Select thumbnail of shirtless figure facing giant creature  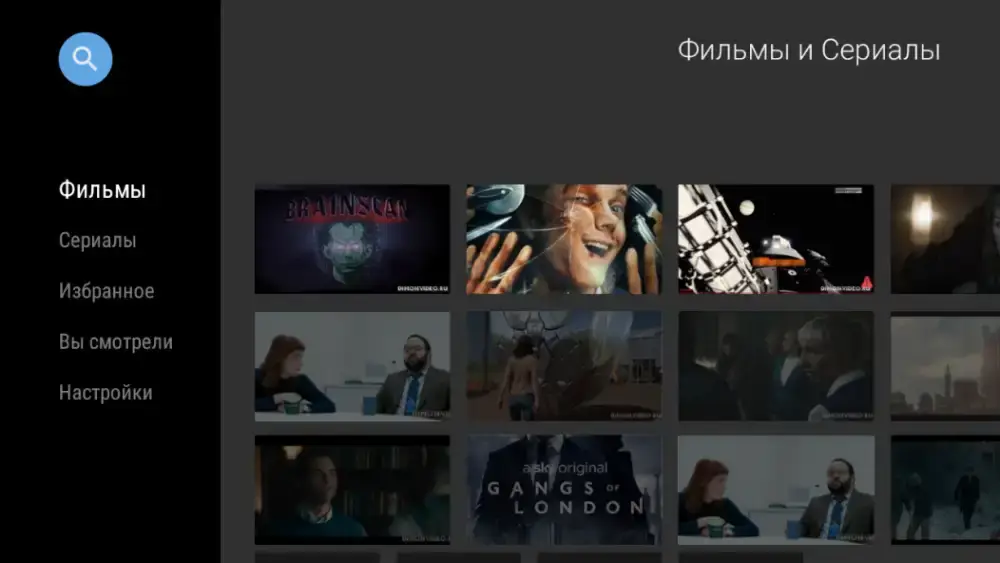point(564,365)
